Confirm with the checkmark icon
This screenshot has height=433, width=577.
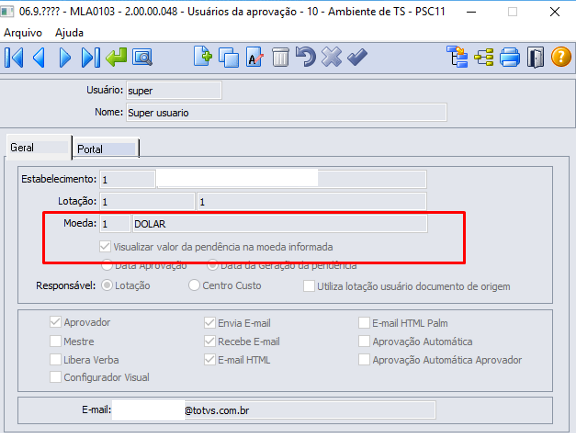point(357,57)
